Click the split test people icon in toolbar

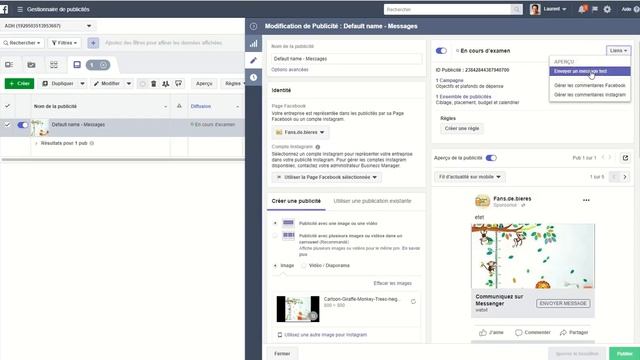(165, 84)
